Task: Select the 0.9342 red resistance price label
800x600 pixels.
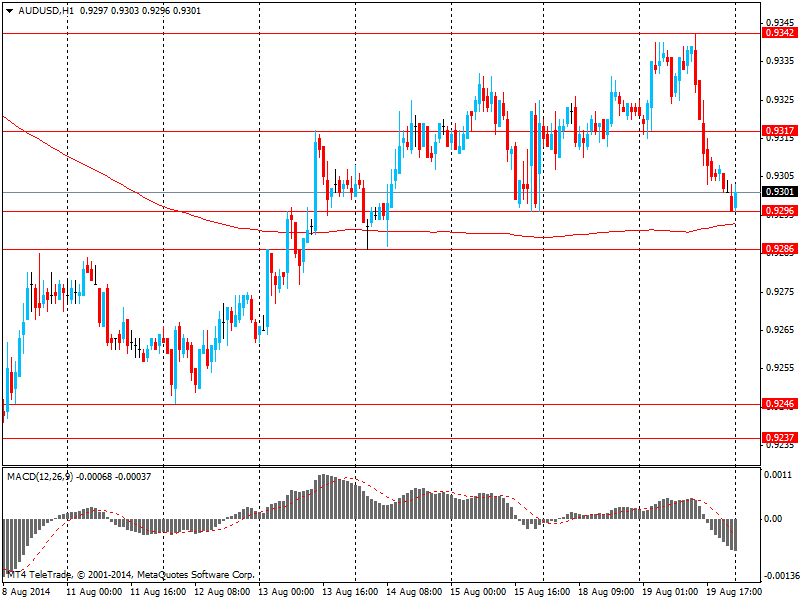Action: pyautogui.click(x=779, y=33)
